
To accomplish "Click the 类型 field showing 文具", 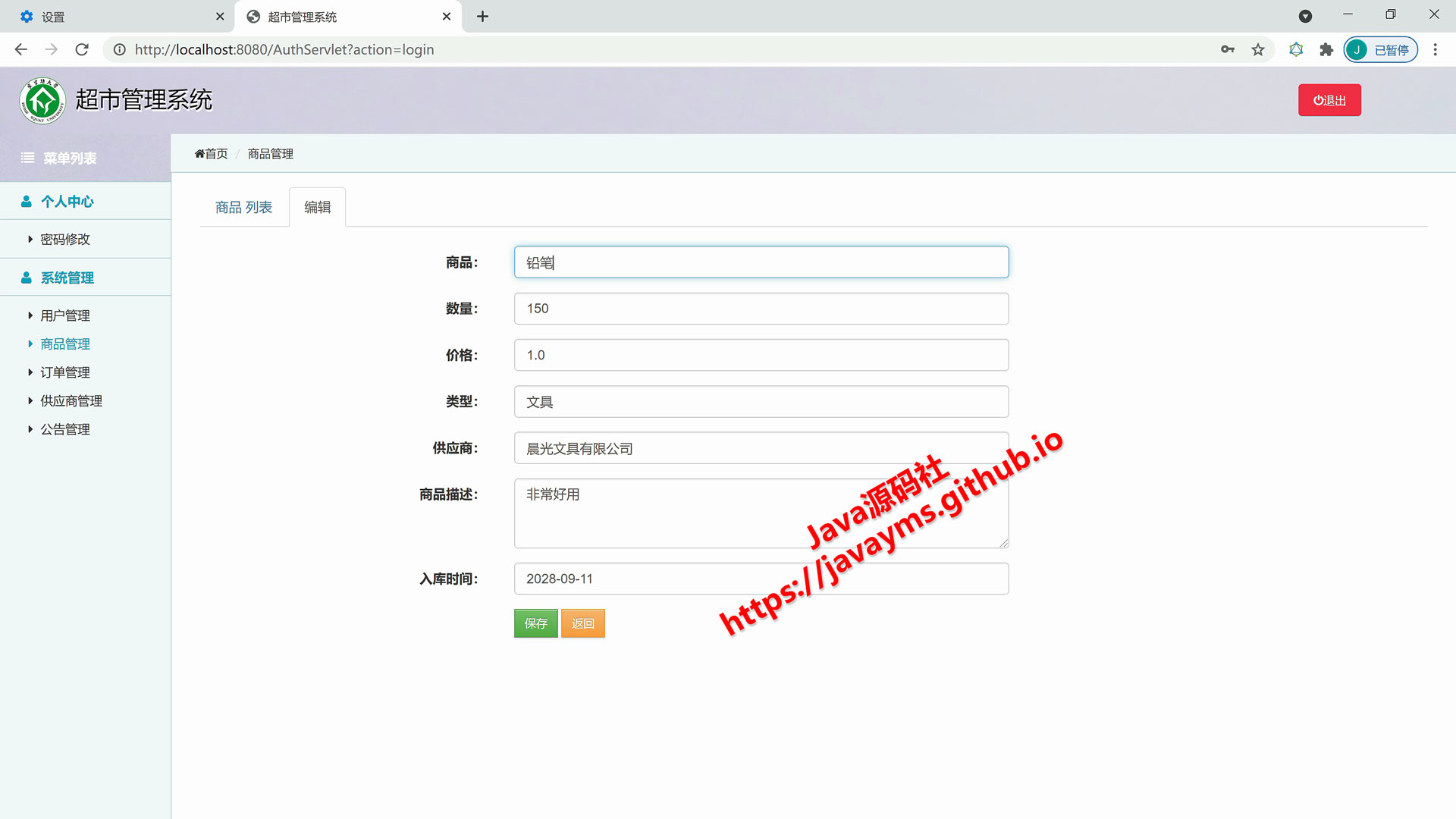I will tap(761, 401).
